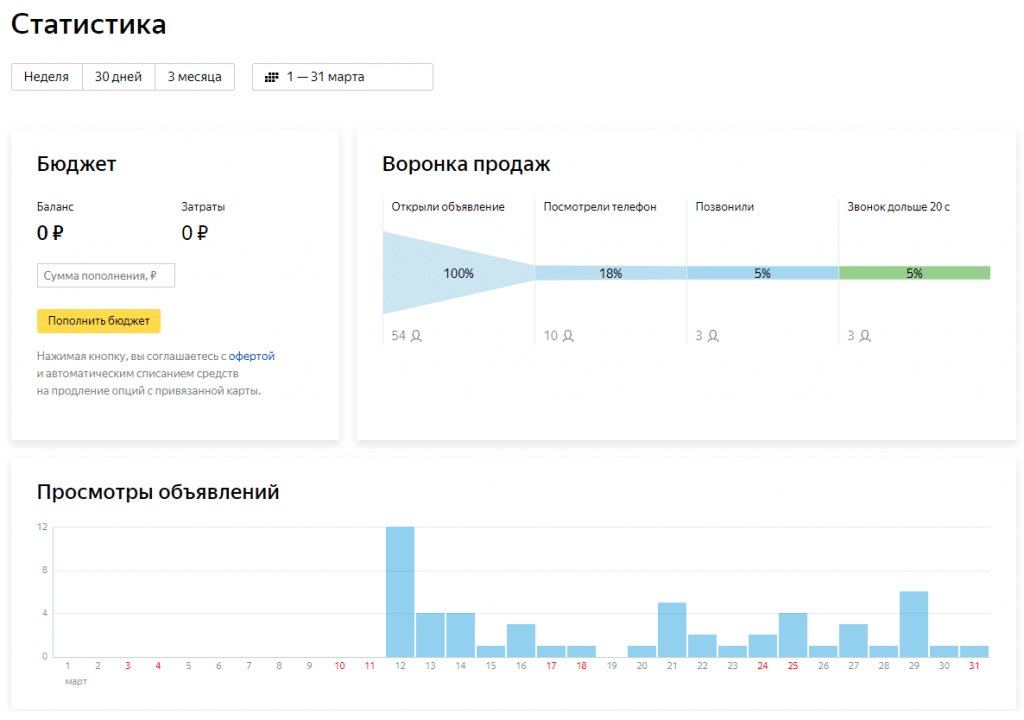Switch to the 30 дней period
The height and width of the screenshot is (720, 1024).
click(x=118, y=77)
